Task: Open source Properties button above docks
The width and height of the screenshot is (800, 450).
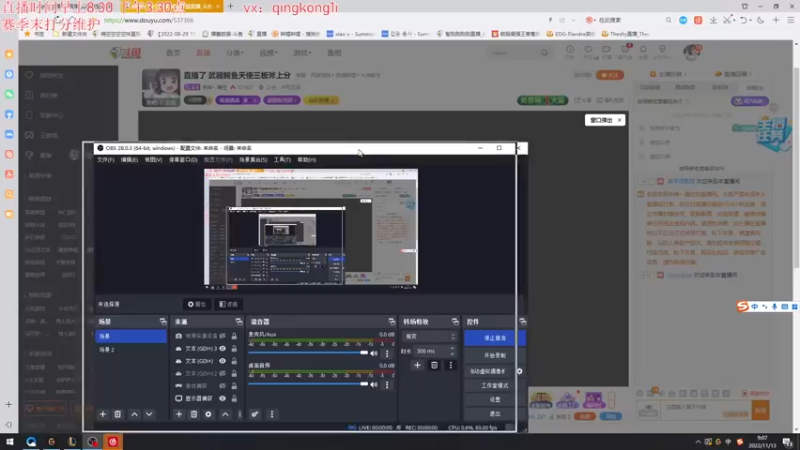Action: [x=196, y=304]
